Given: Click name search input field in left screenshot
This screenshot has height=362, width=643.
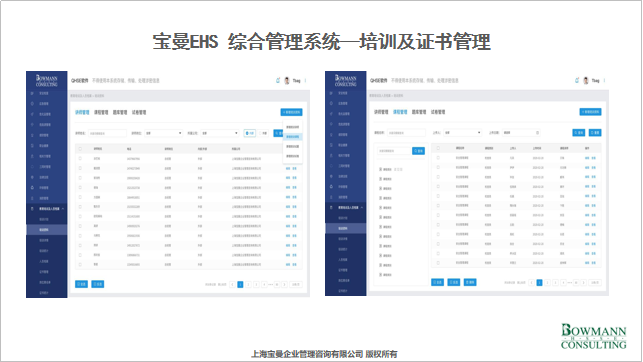Looking at the screenshot, I should point(107,133).
